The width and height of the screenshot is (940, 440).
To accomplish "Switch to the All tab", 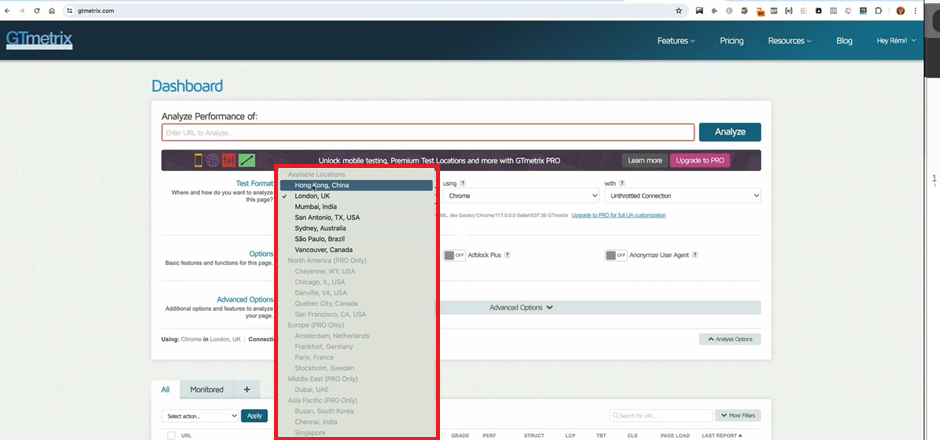I will pyautogui.click(x=165, y=390).
